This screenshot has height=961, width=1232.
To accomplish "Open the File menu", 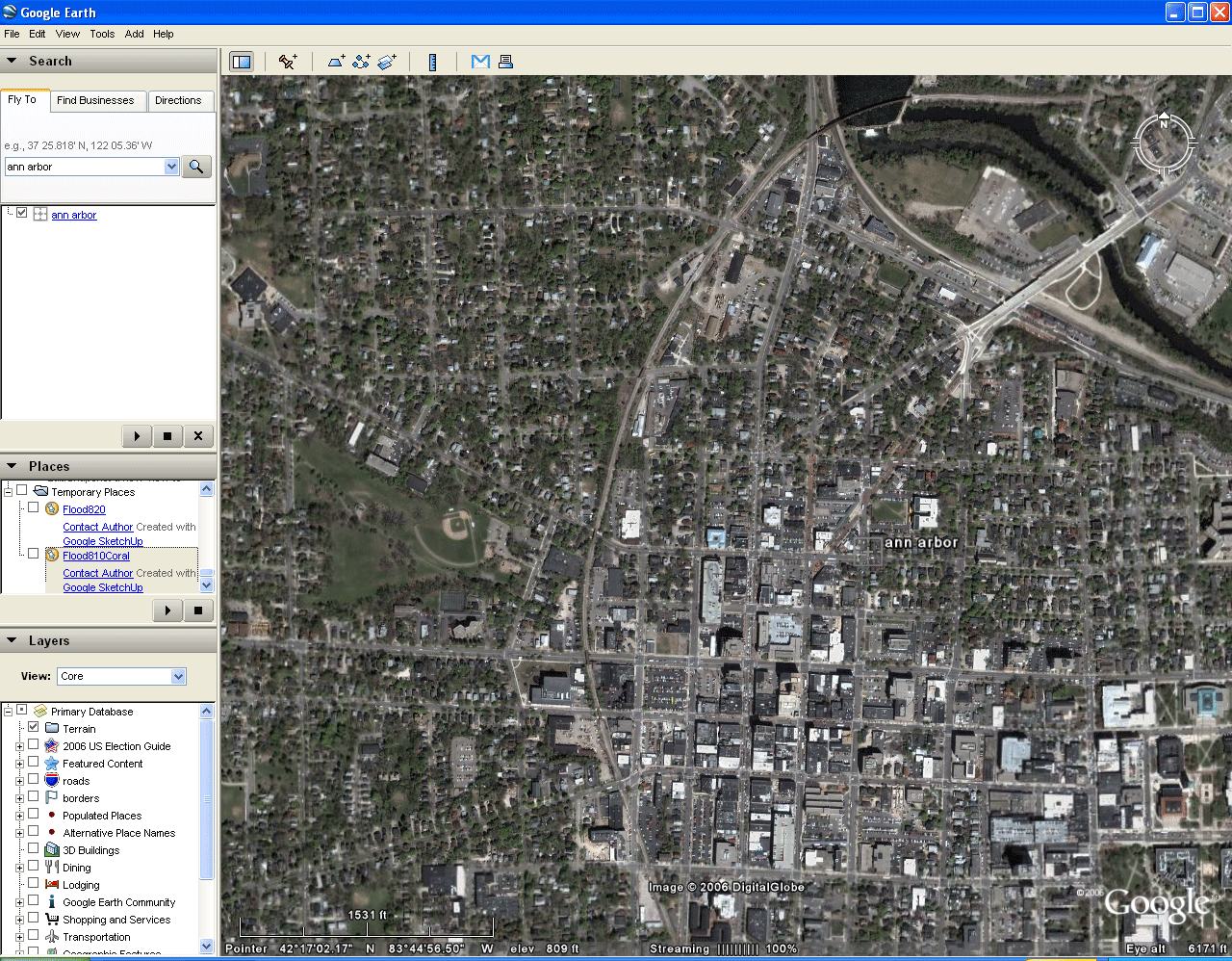I will [x=12, y=34].
